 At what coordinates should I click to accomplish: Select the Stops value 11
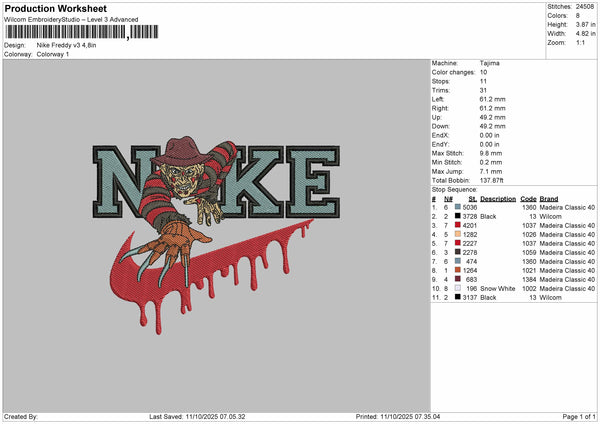pyautogui.click(x=483, y=81)
